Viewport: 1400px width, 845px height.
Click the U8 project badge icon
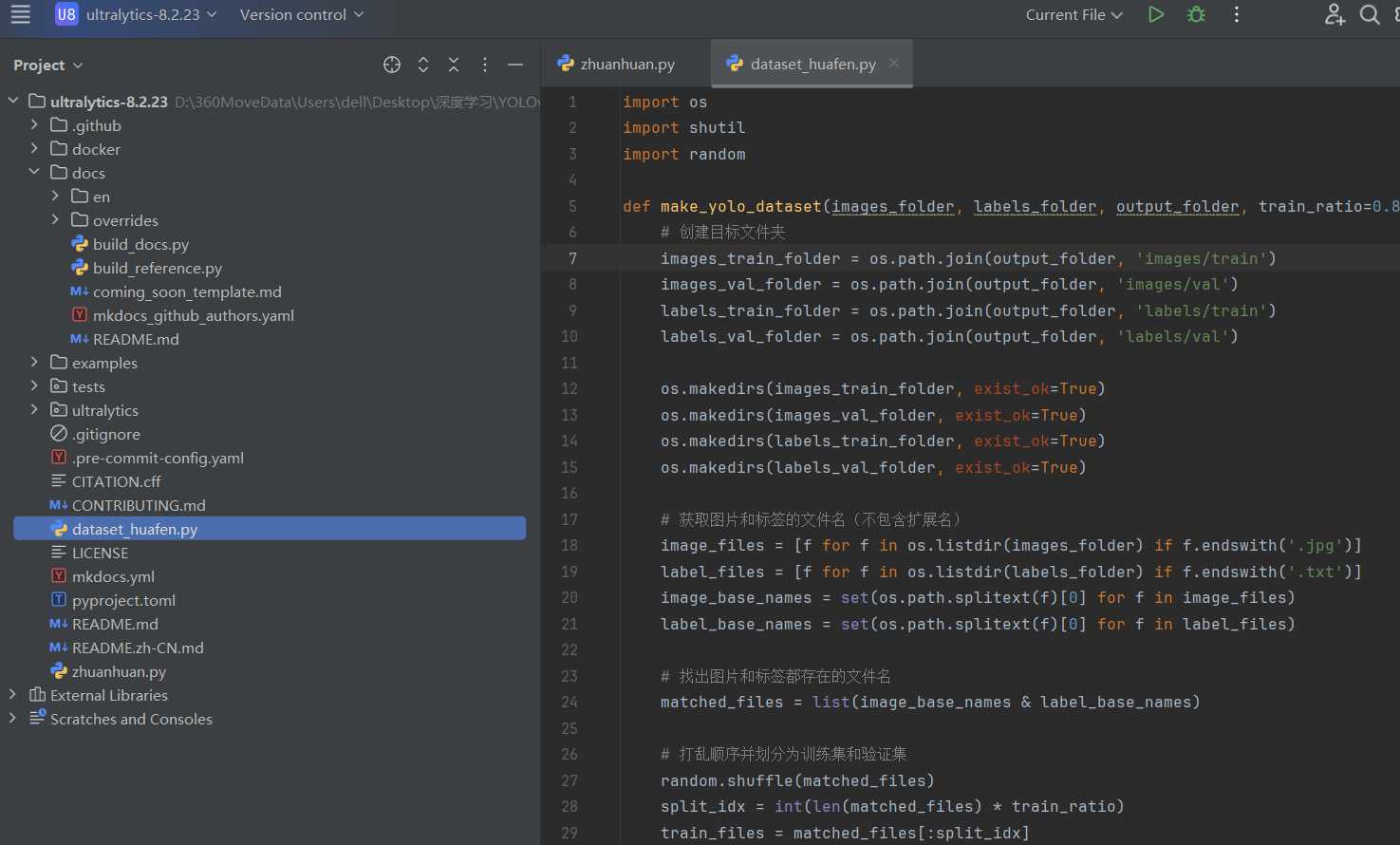tap(66, 14)
